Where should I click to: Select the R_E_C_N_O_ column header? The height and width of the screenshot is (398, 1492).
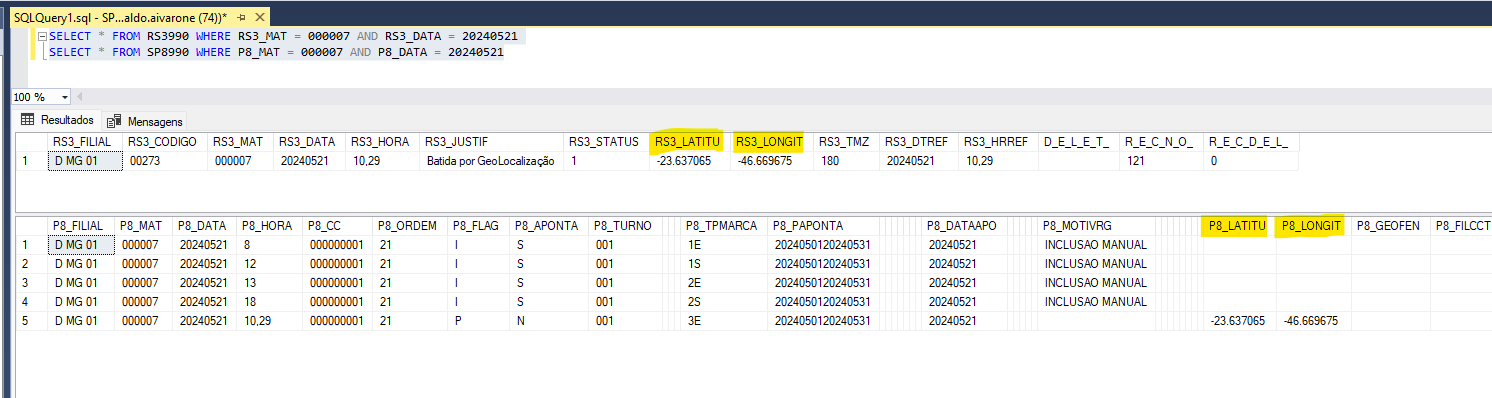[1160, 142]
